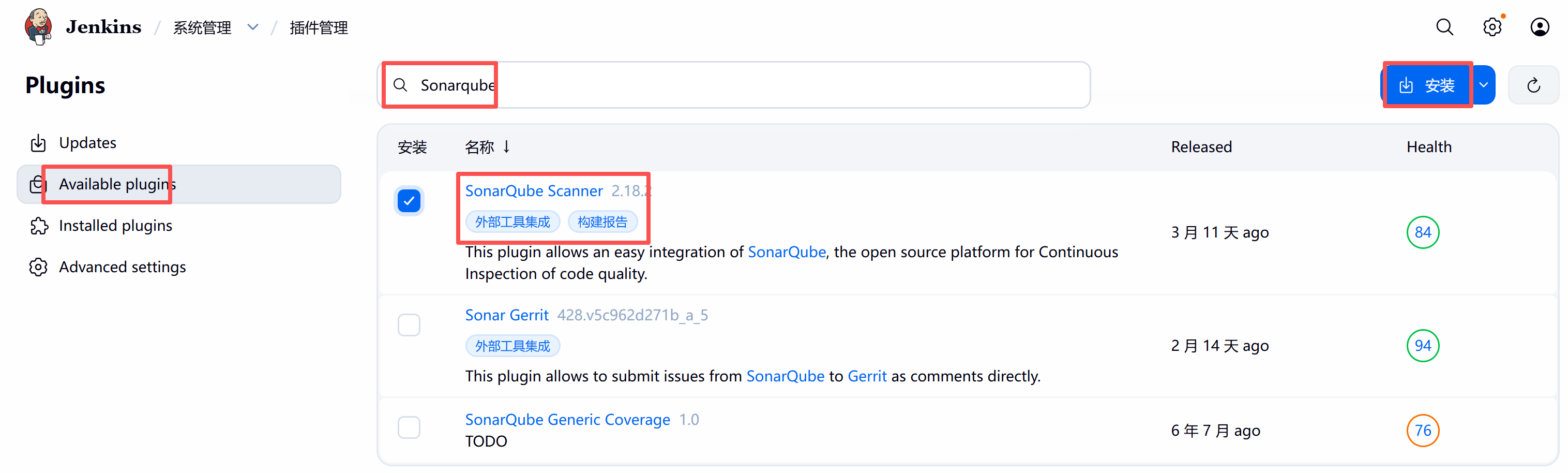Click the Jenkins home breadcrumb text

coord(103,27)
